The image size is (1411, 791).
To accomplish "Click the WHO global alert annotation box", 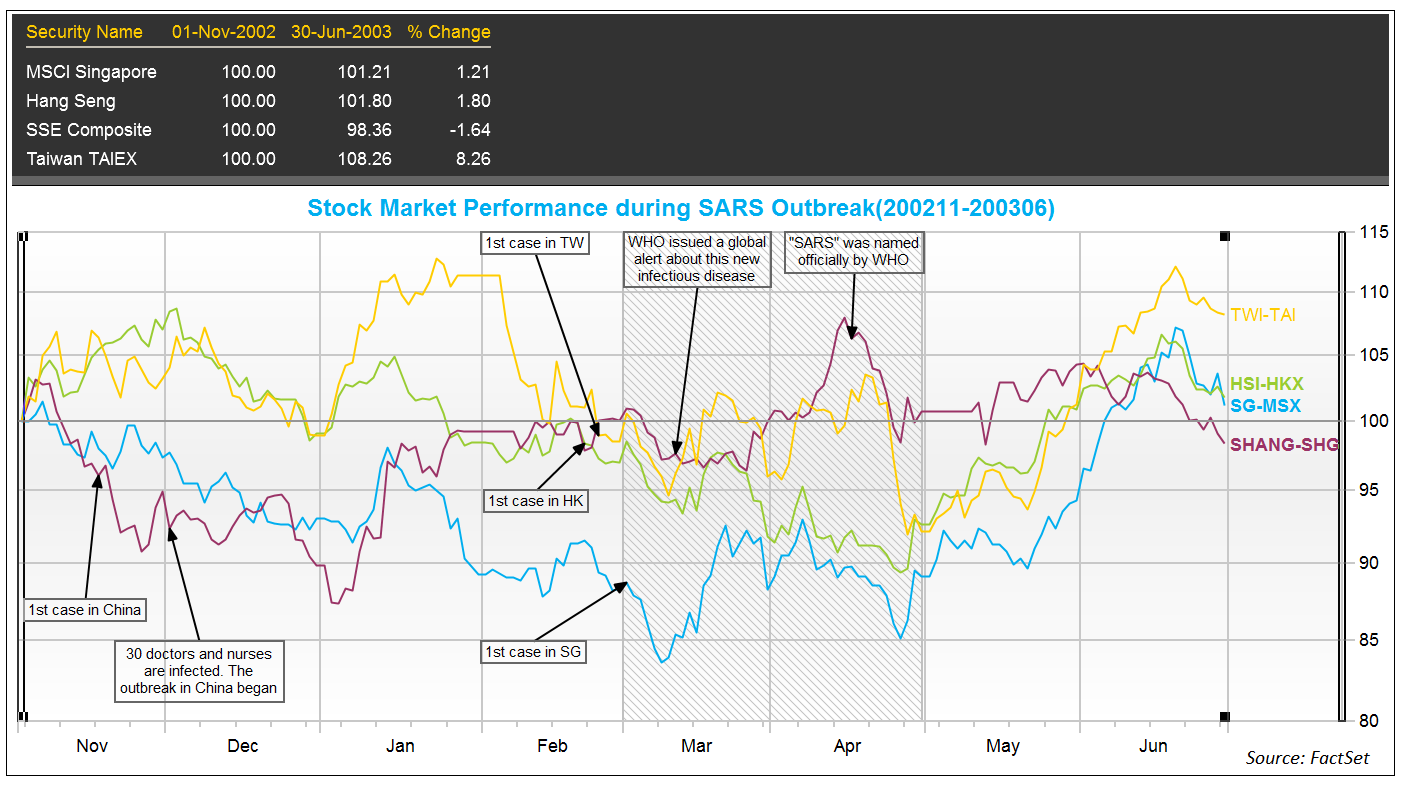I will coord(697,259).
